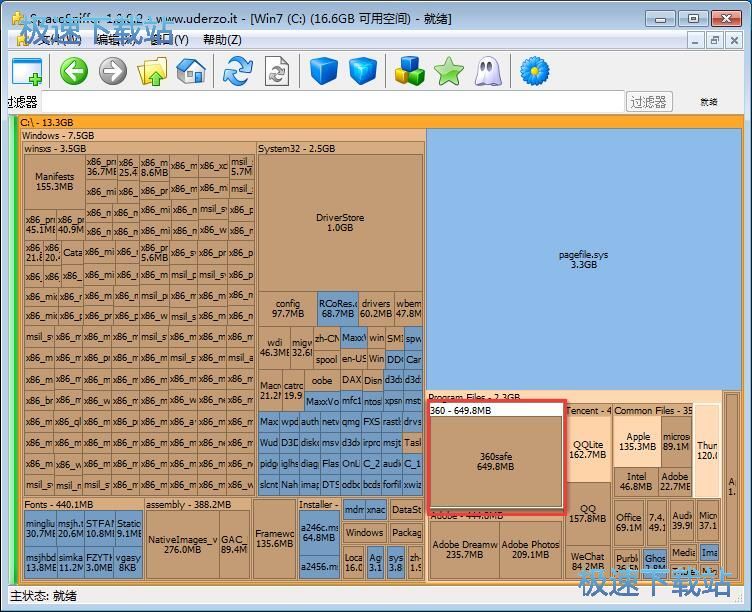Screen dimensions: 752x612
Task: Select the 360 - 649.8MB header
Action: click(496, 410)
